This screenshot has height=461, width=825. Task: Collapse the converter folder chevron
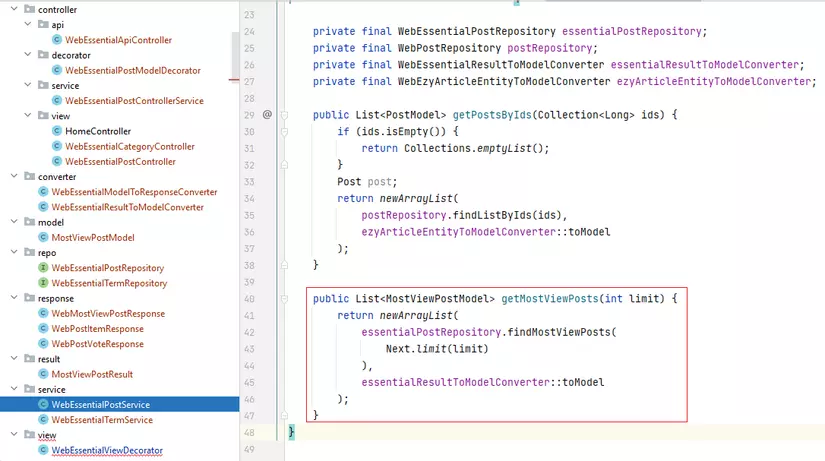[x=14, y=176]
